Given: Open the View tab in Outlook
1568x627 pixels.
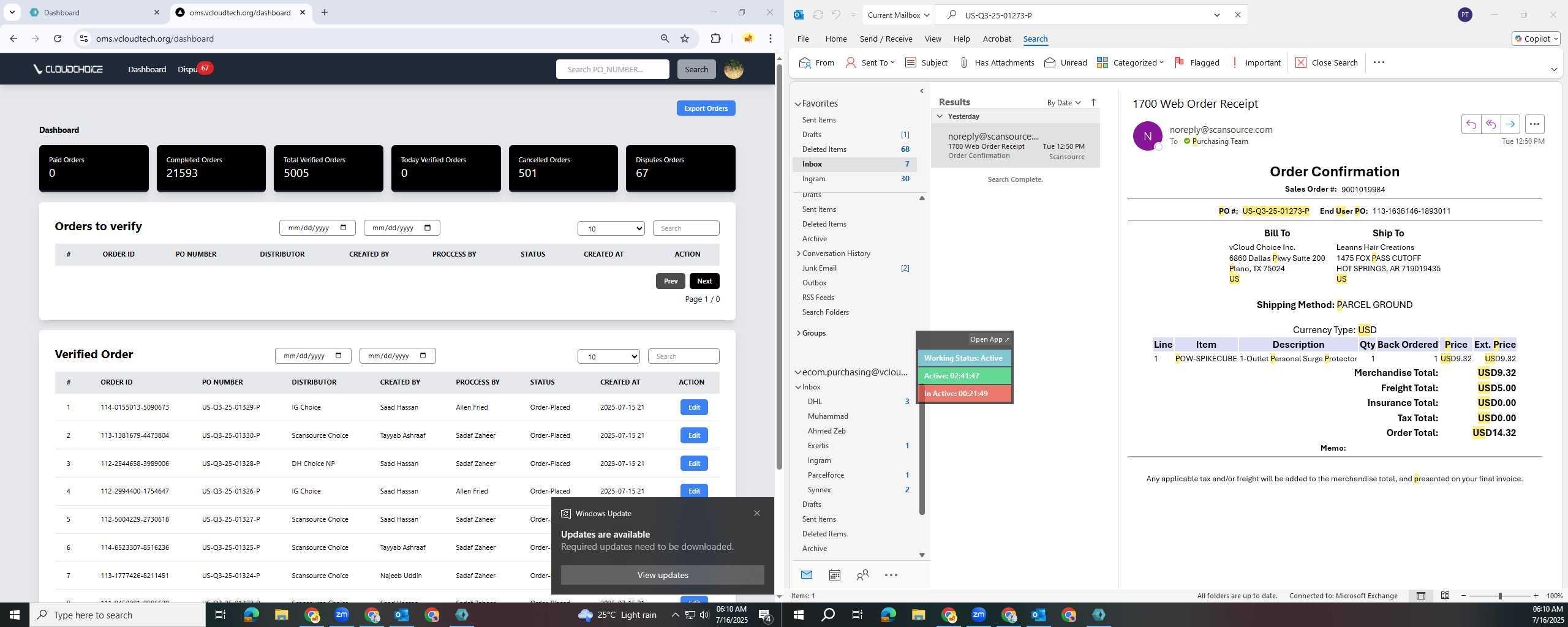Looking at the screenshot, I should click(933, 39).
